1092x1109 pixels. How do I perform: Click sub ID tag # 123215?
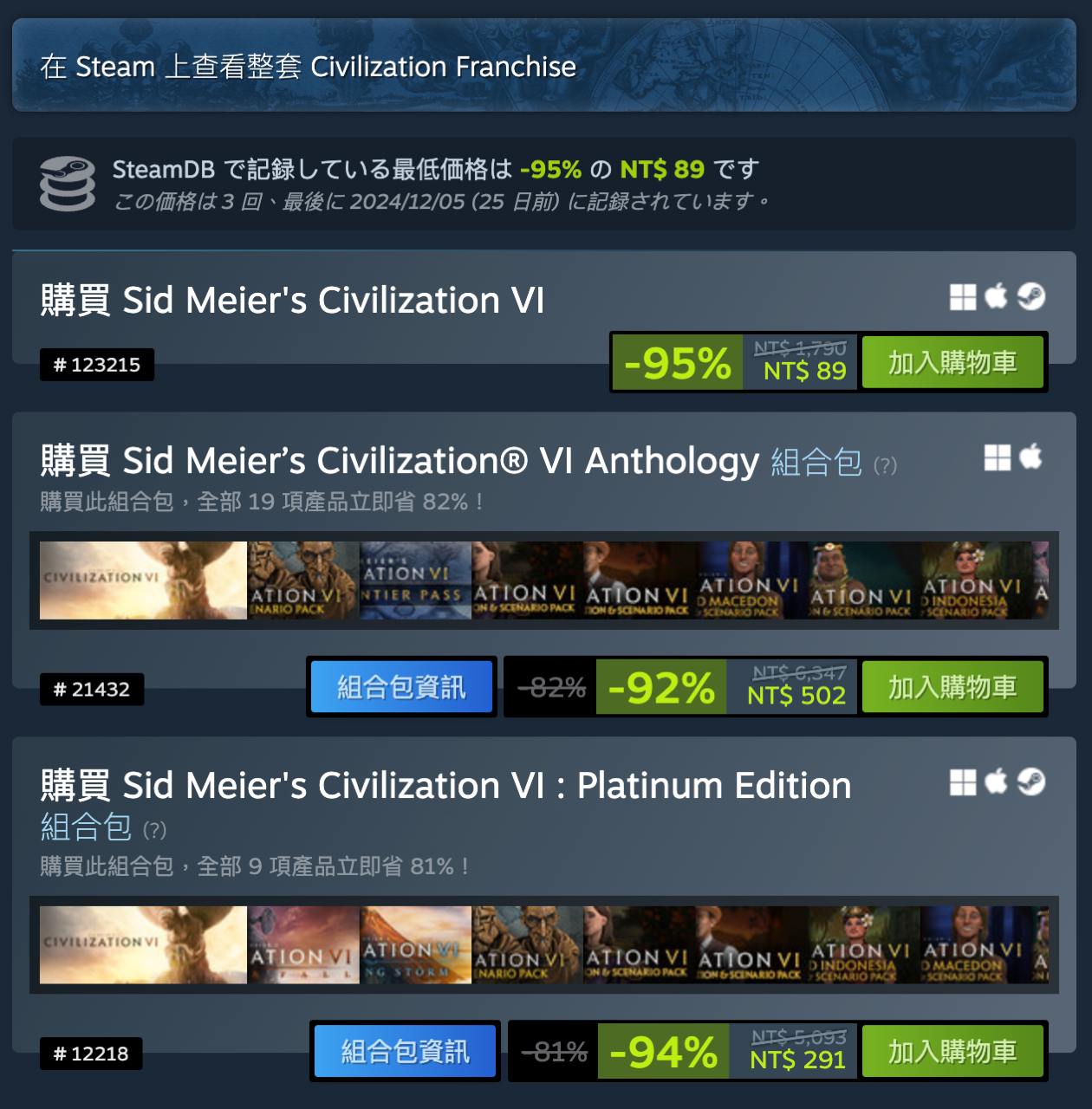(x=97, y=365)
